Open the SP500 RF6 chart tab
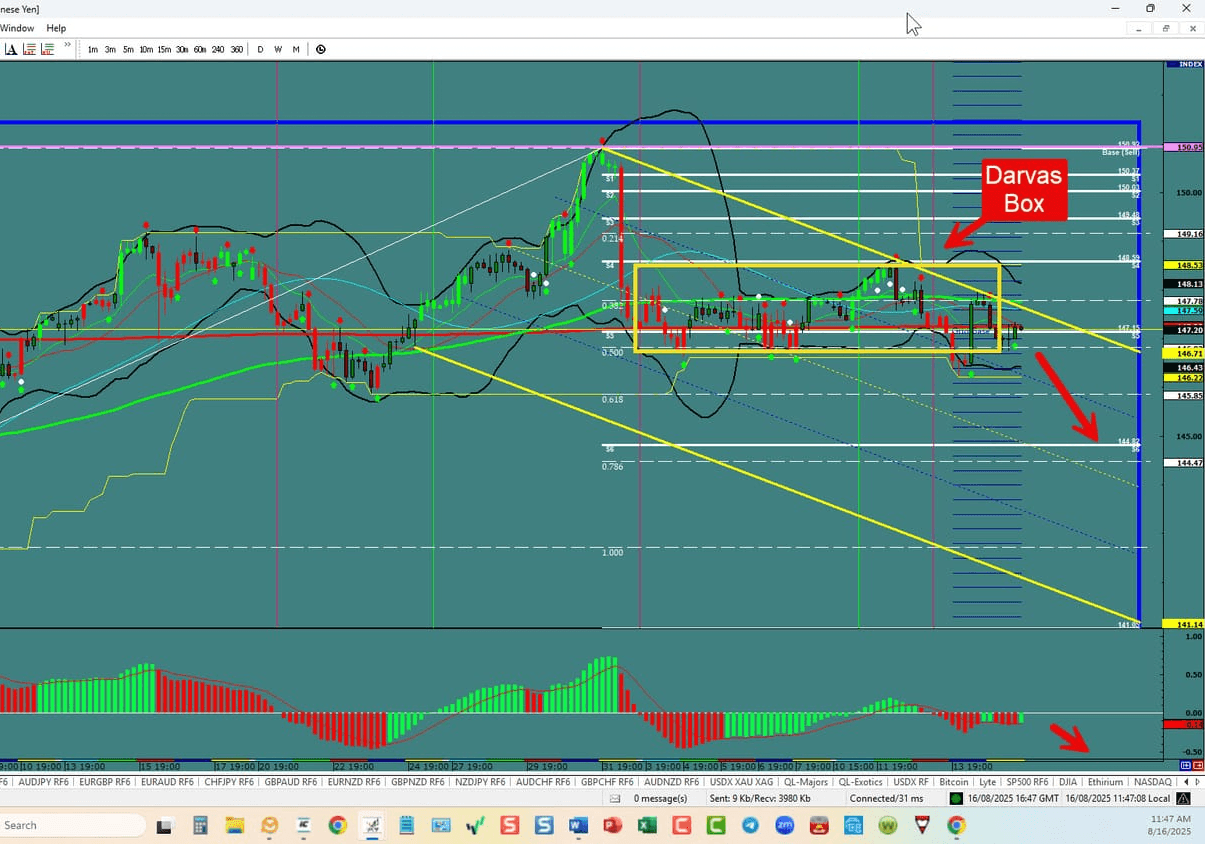This screenshot has height=844, width=1205. [x=1026, y=781]
